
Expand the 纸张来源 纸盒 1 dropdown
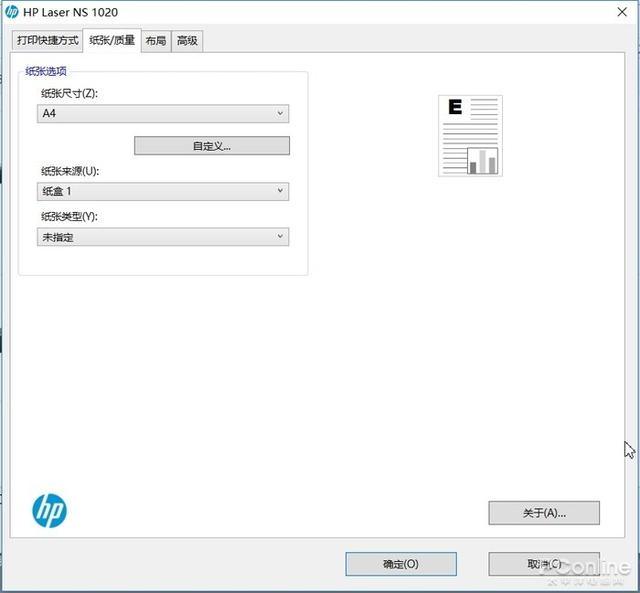pos(163,191)
